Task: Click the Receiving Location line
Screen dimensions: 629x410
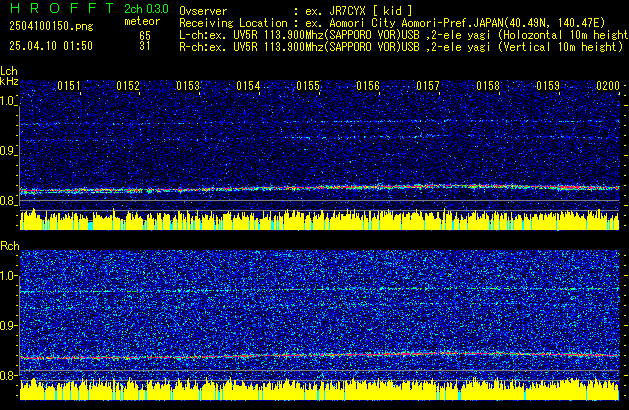Action: click(x=392, y=23)
